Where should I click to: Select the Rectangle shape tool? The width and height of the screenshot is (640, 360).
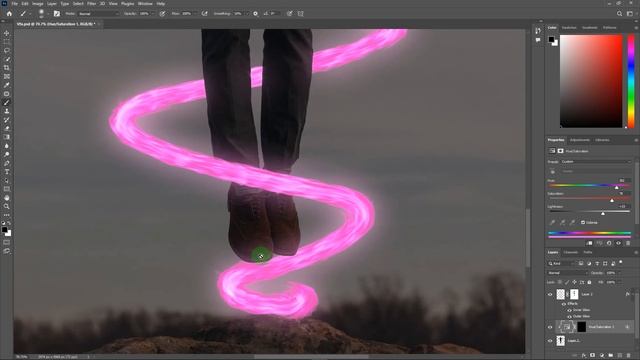[7, 189]
